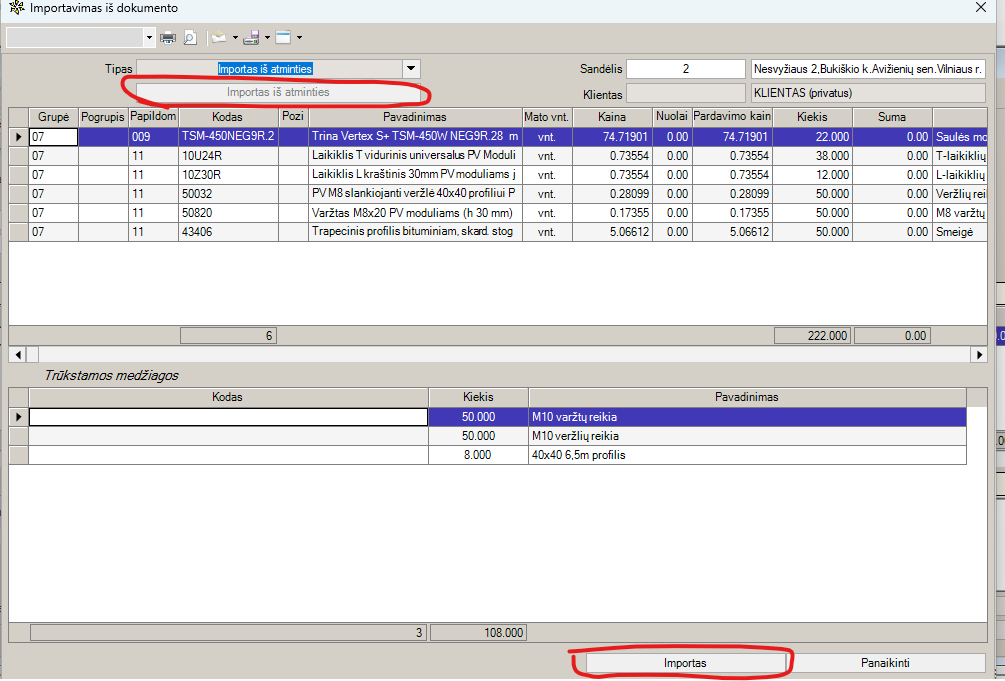The height and width of the screenshot is (681, 1005).
Task: Expand the envelope icon dropdown arrow
Action: pyautogui.click(x=235, y=38)
